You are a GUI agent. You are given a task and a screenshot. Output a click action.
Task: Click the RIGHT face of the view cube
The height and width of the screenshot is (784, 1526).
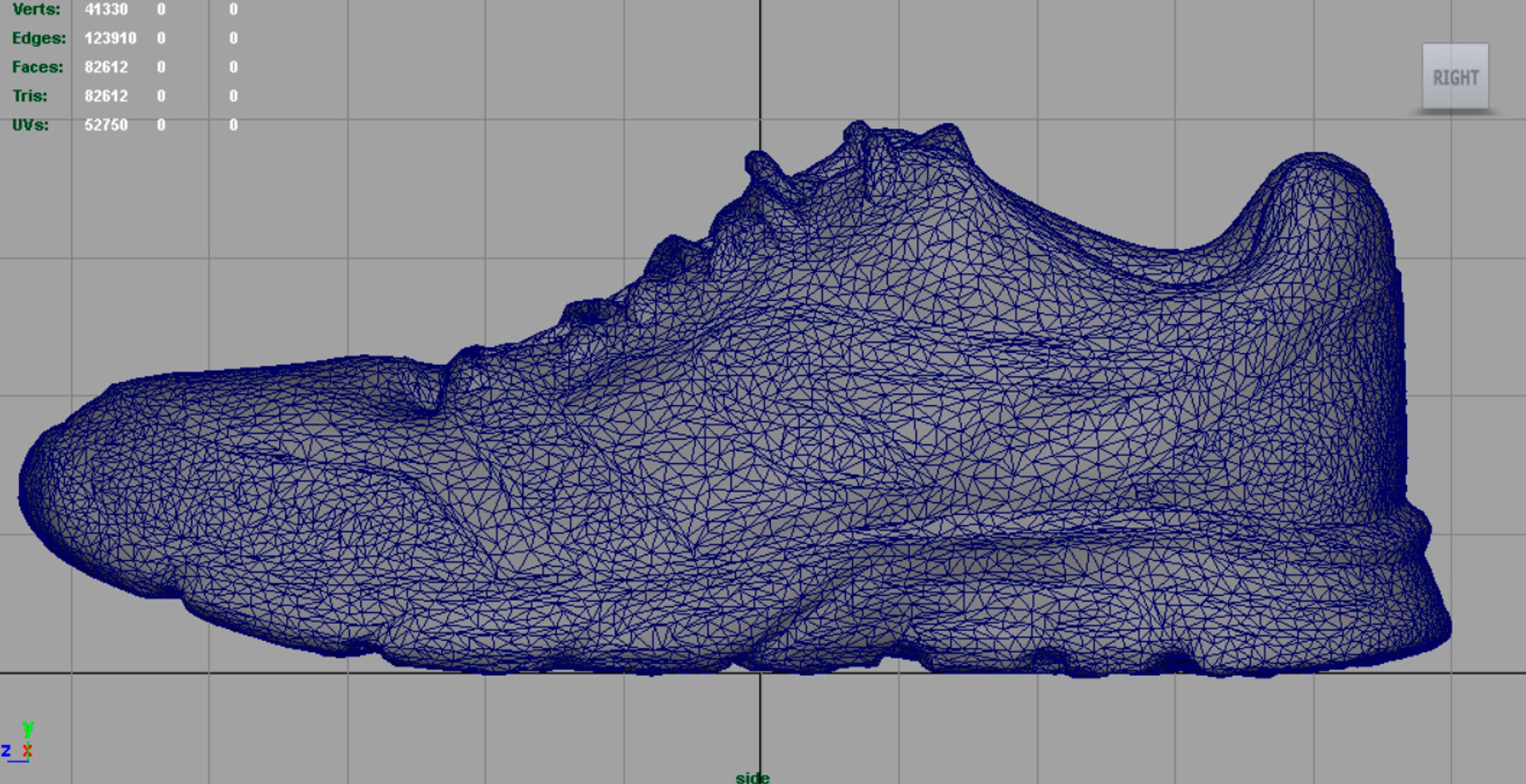coord(1455,77)
